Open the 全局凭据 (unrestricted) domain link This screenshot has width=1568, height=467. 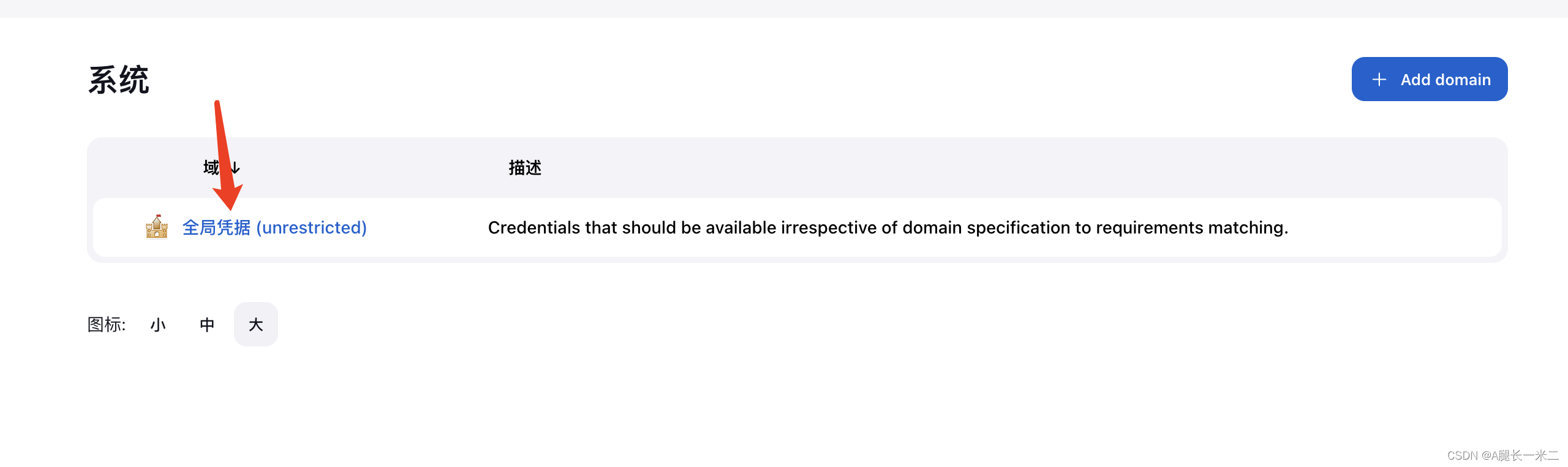click(274, 227)
